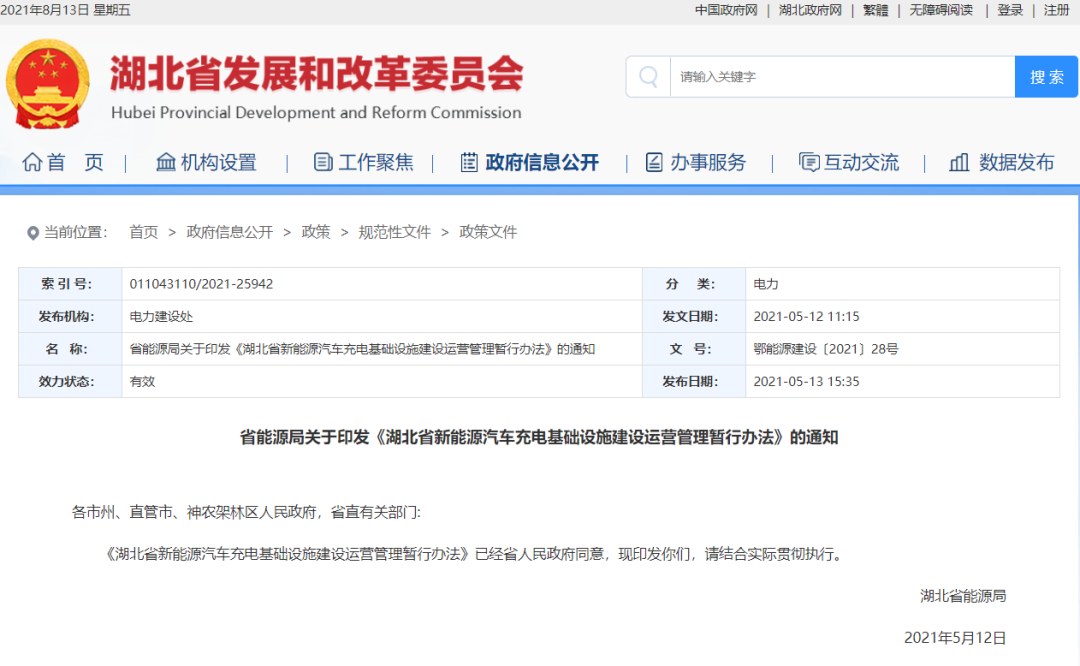Image resolution: width=1080 pixels, height=666 pixels.
Task: Click the issue date 2021-05-12 11:15
Action: click(807, 317)
